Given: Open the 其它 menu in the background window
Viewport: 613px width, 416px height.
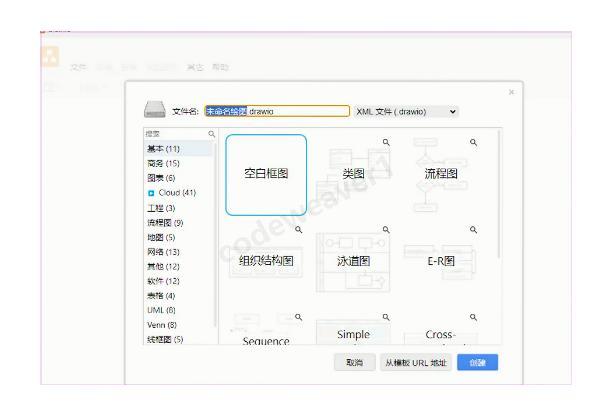Looking at the screenshot, I should [195, 67].
